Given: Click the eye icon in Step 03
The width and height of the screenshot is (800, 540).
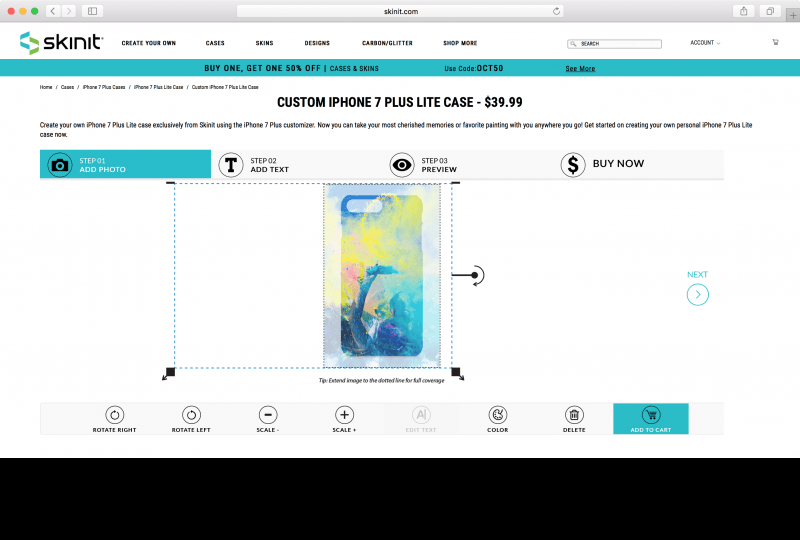Looking at the screenshot, I should (402, 165).
